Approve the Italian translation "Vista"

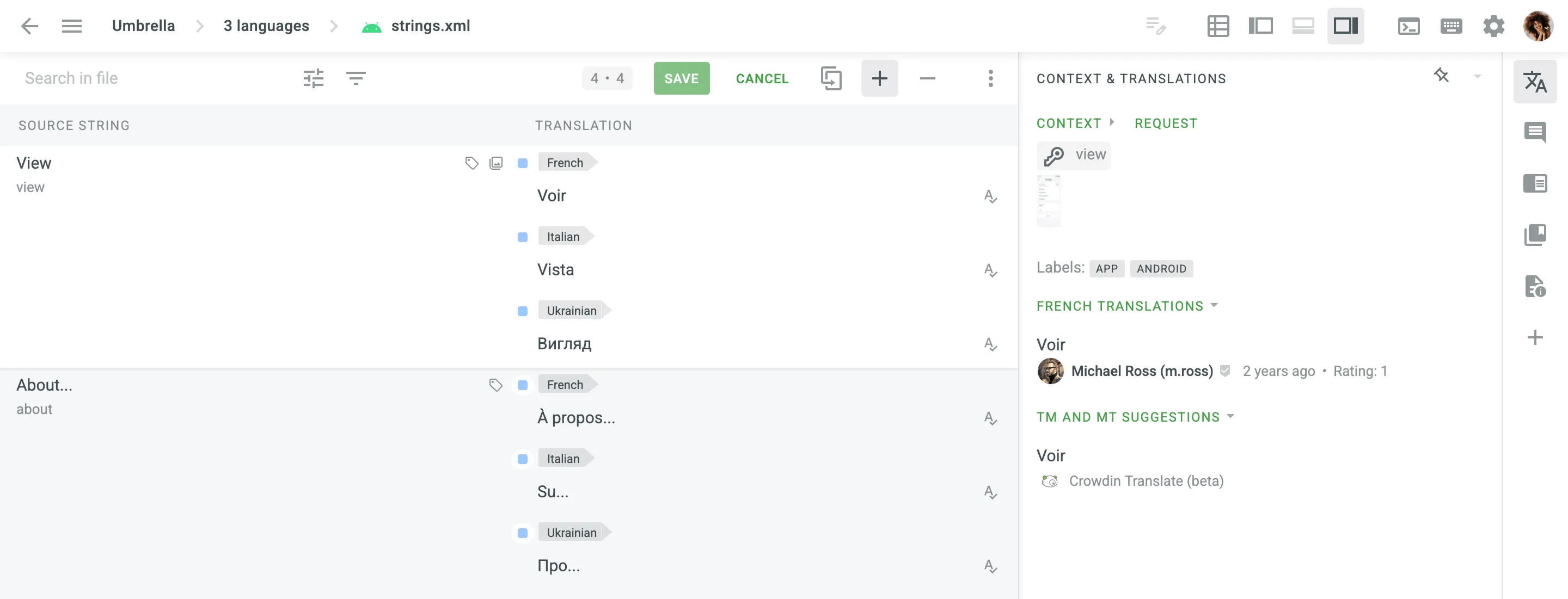click(991, 270)
